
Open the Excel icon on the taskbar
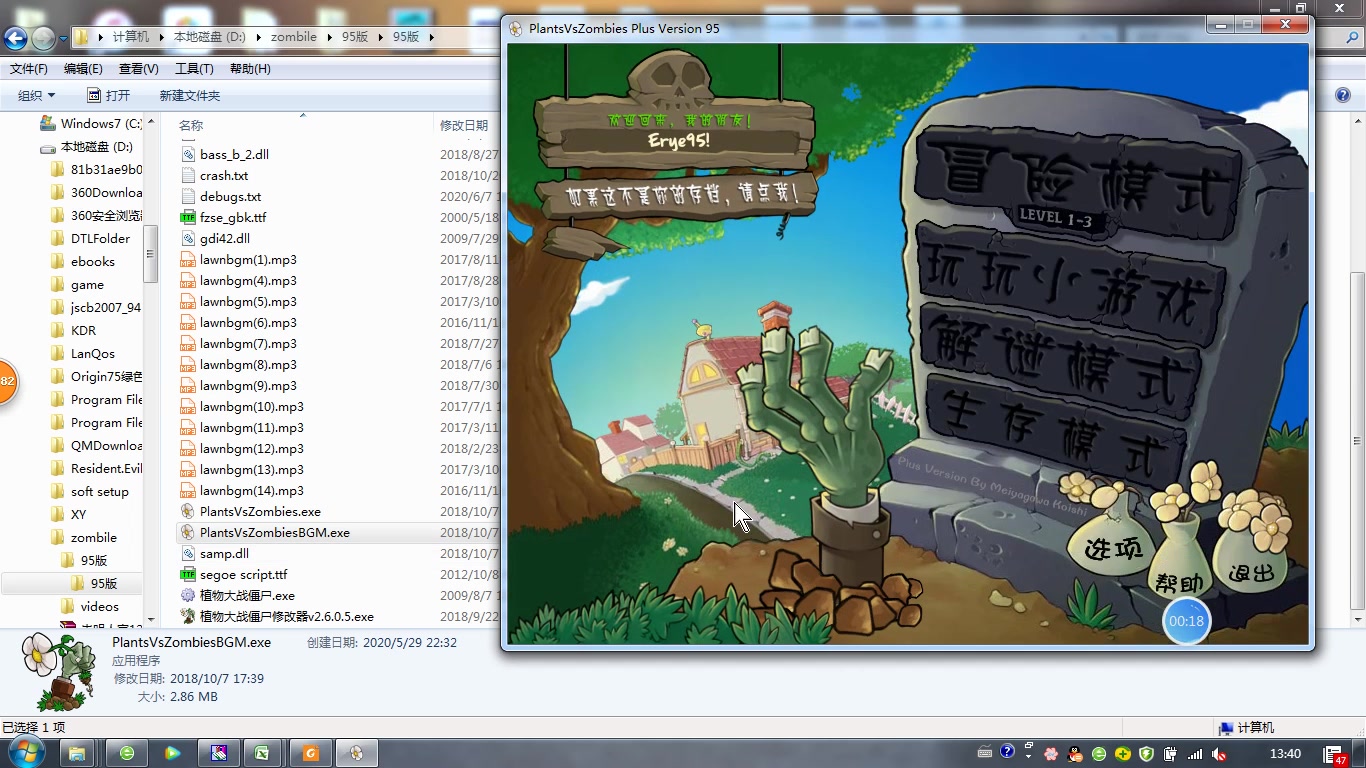point(263,753)
